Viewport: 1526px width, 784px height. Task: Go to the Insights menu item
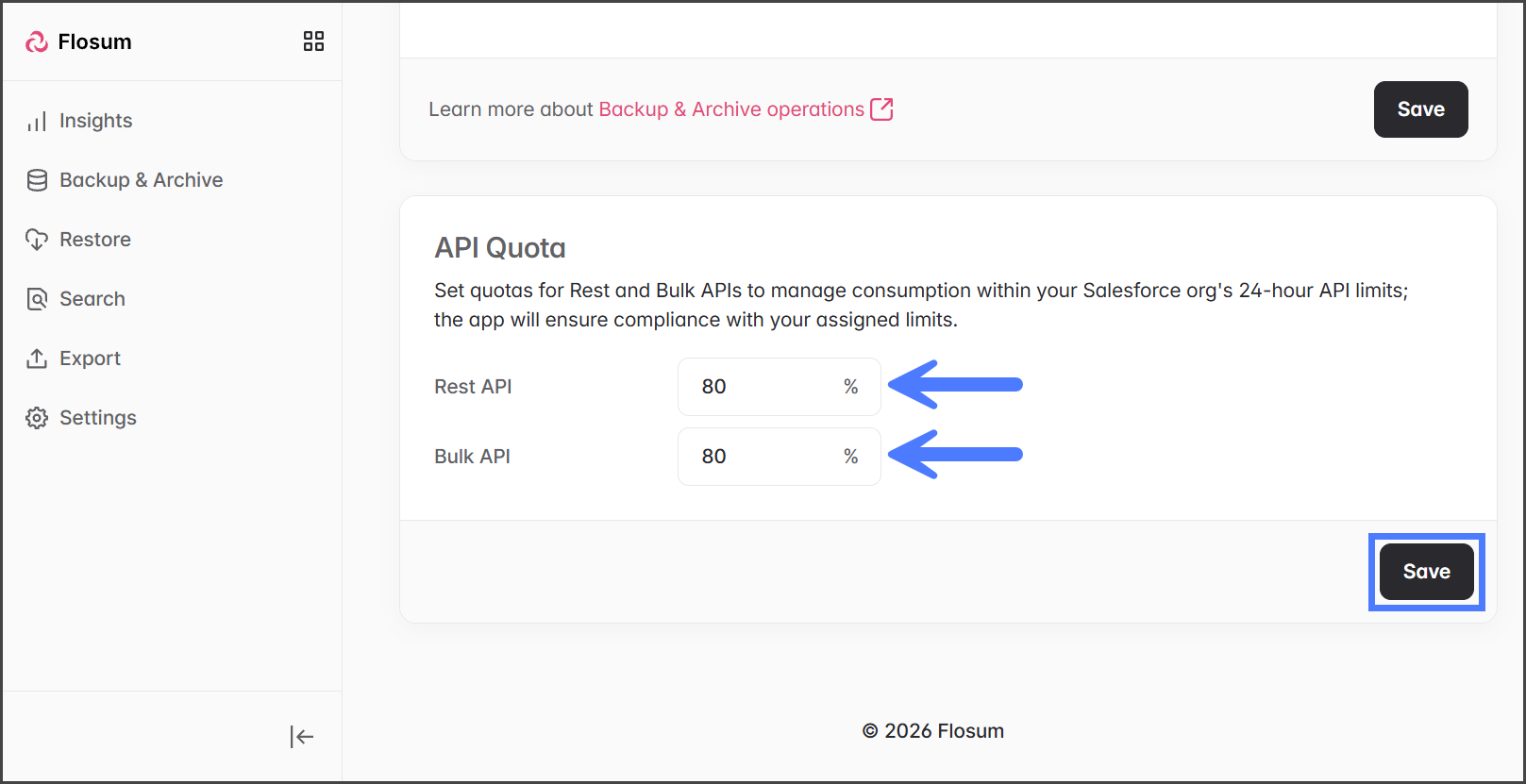[95, 121]
